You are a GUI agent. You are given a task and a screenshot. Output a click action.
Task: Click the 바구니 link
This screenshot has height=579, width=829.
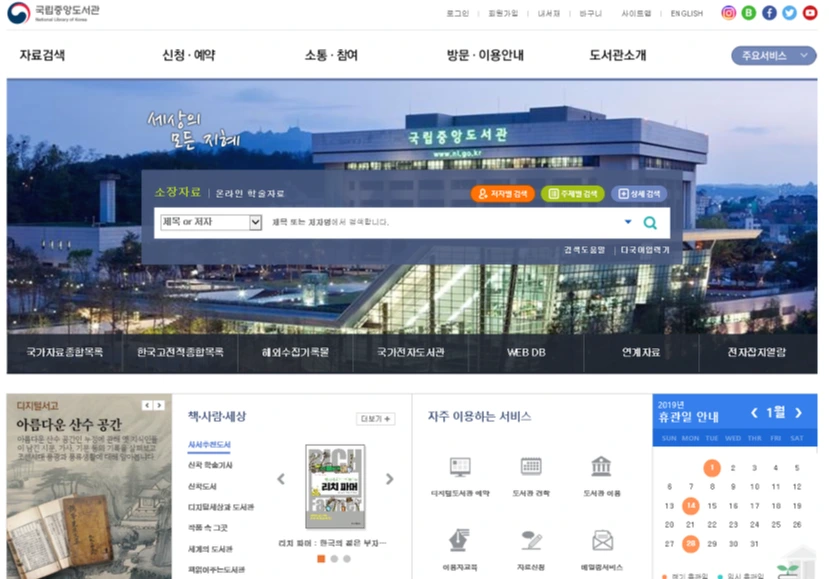tap(591, 14)
